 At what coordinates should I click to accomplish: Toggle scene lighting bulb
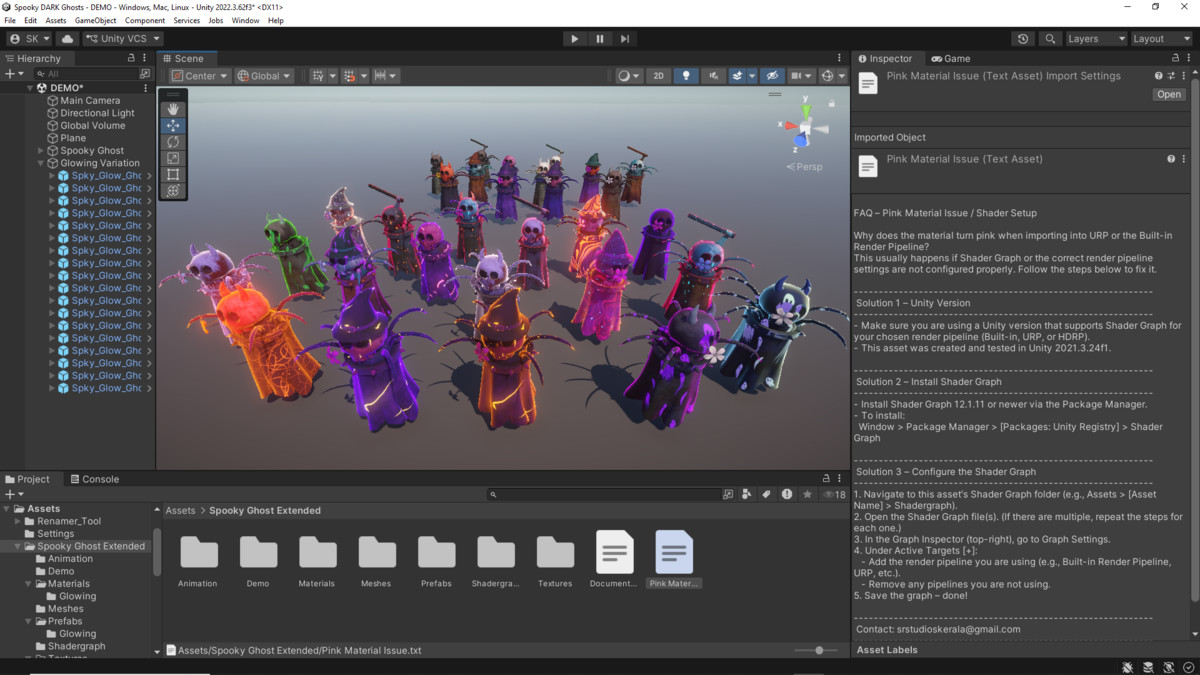[x=686, y=76]
